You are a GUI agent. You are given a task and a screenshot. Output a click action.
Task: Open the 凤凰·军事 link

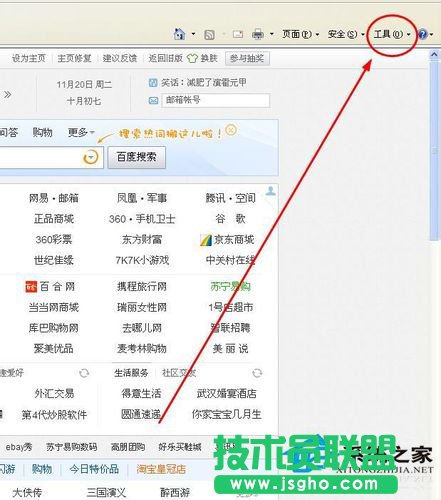[142, 198]
